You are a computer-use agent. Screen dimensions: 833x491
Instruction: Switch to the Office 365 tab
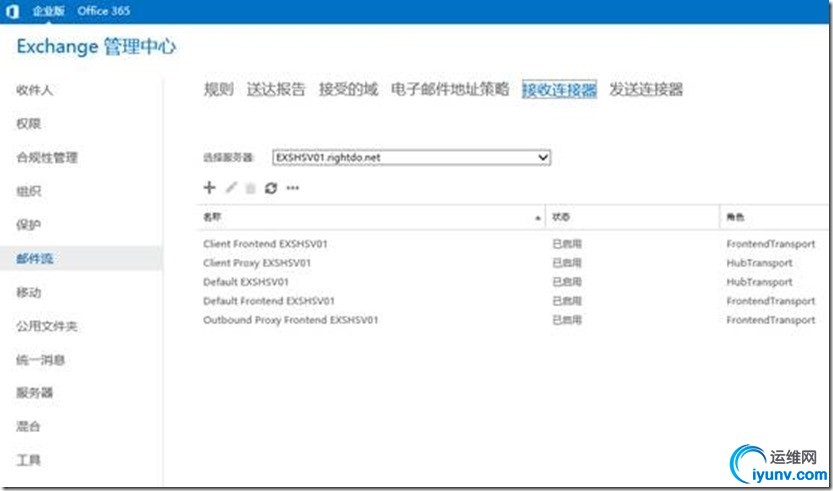(x=104, y=11)
